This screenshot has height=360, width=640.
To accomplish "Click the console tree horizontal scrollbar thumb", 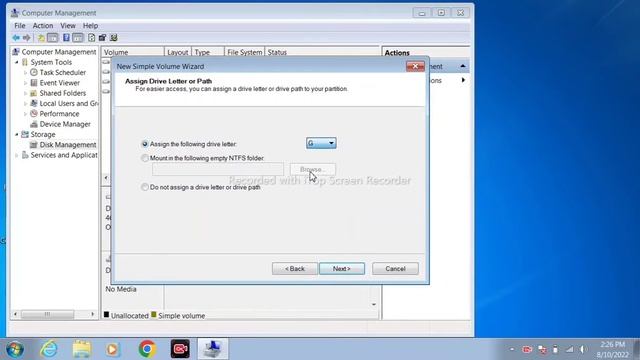I will (x=47, y=314).
